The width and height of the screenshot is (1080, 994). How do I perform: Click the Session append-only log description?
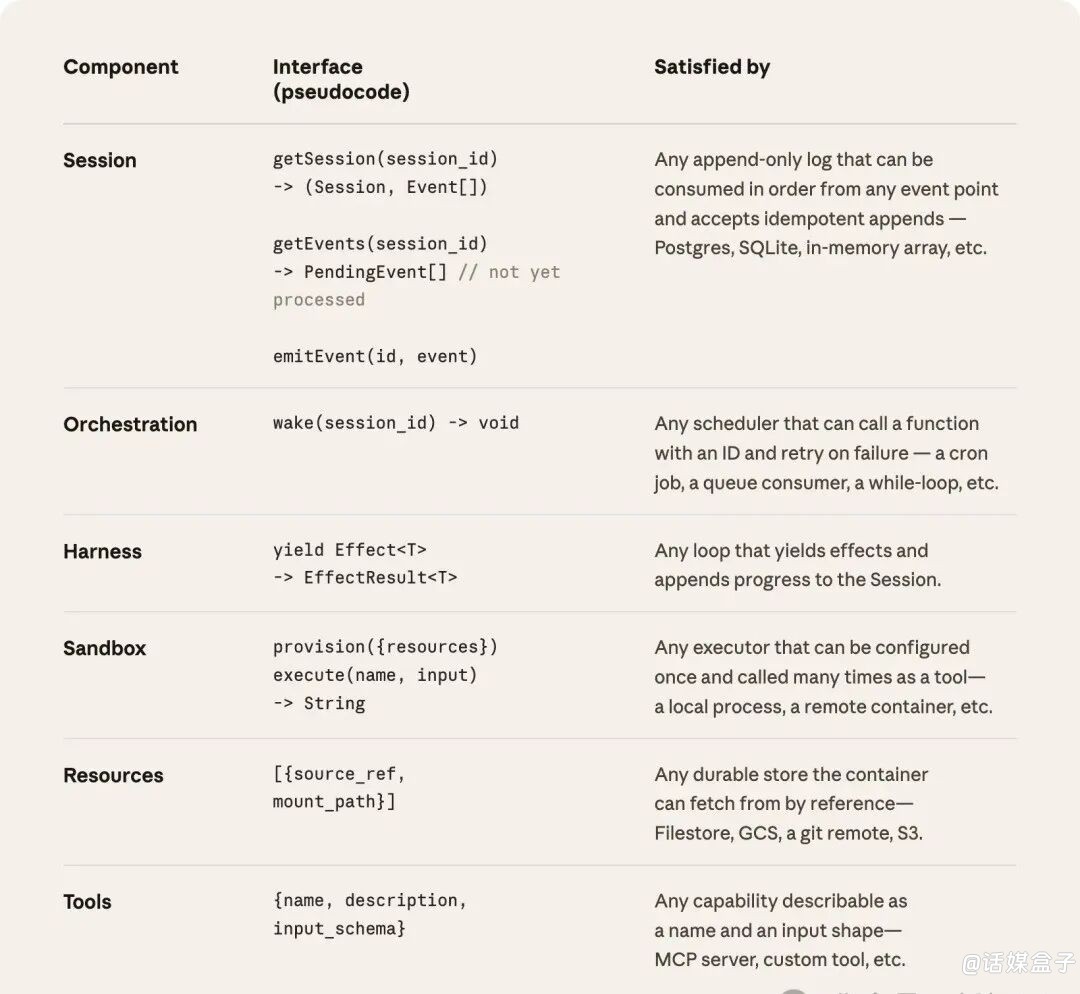[x=825, y=204]
